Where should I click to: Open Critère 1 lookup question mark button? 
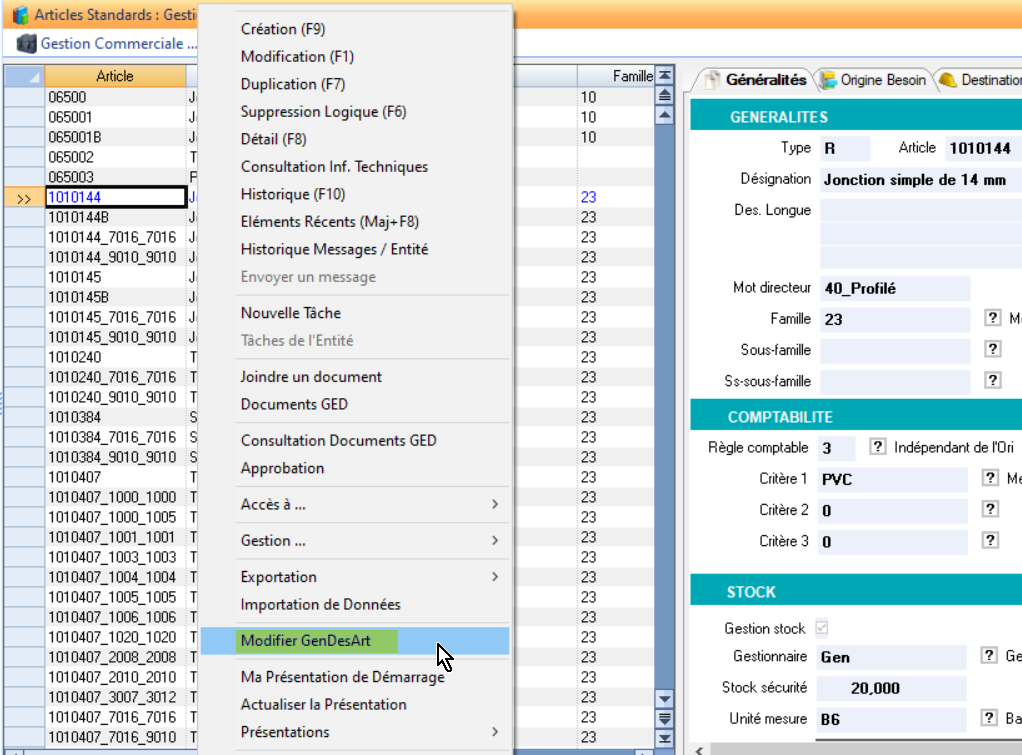[992, 478]
